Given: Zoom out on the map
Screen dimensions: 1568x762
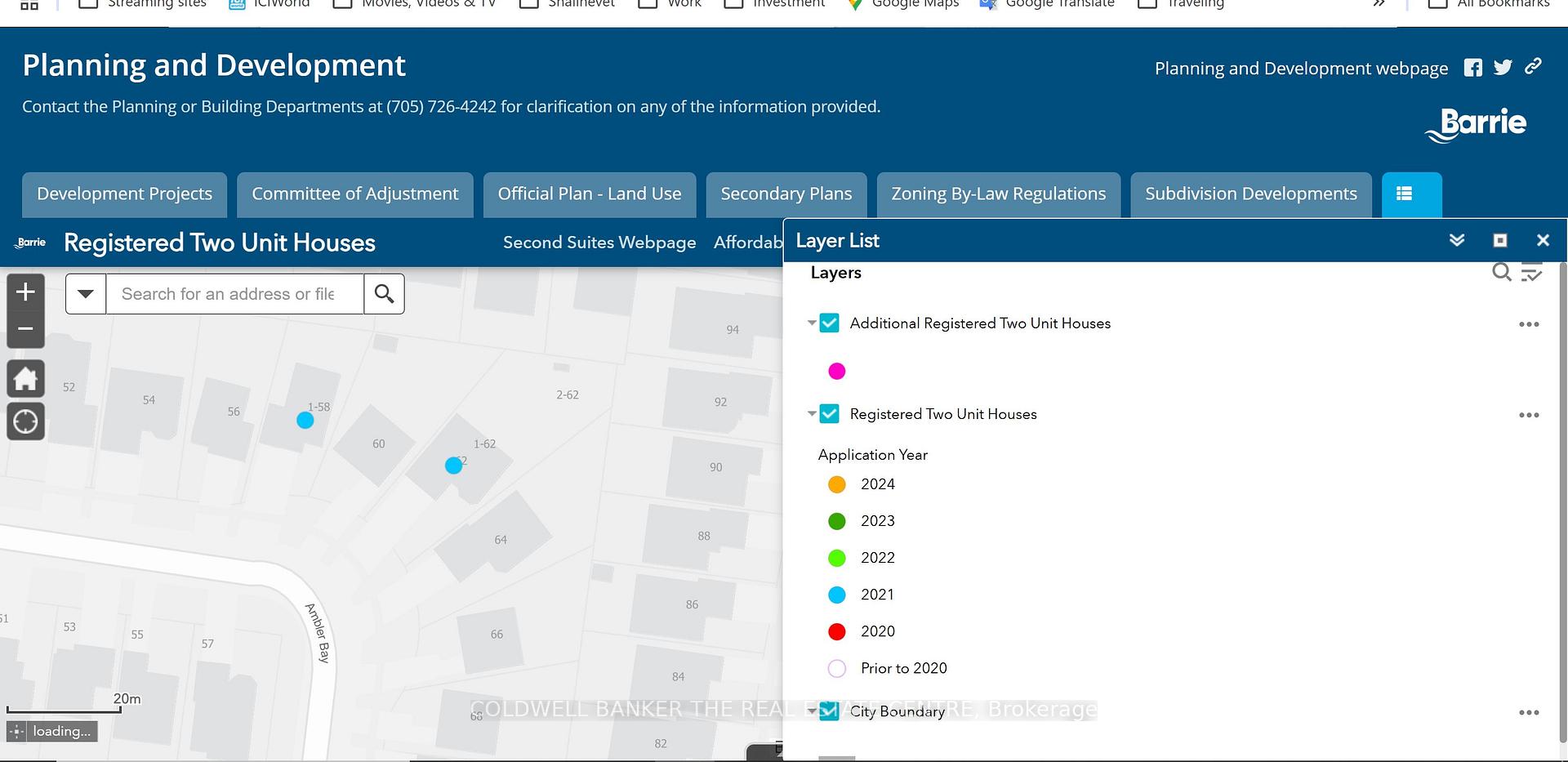Looking at the screenshot, I should [25, 329].
